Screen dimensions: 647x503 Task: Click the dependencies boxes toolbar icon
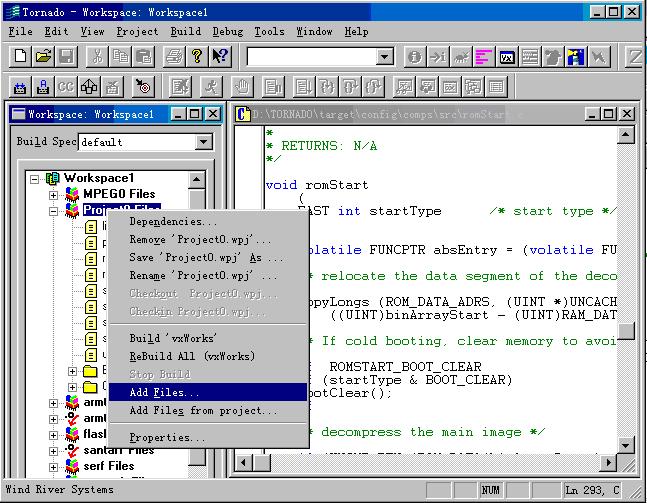pyautogui.click(x=89, y=87)
